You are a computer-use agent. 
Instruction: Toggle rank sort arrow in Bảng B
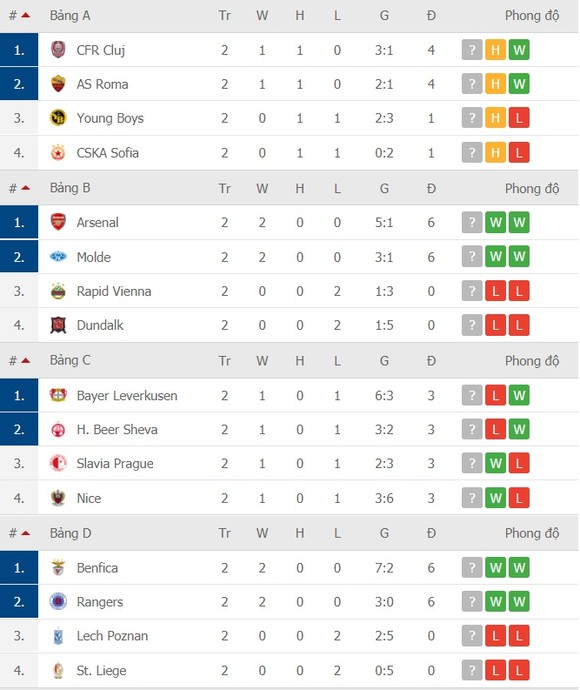point(26,188)
